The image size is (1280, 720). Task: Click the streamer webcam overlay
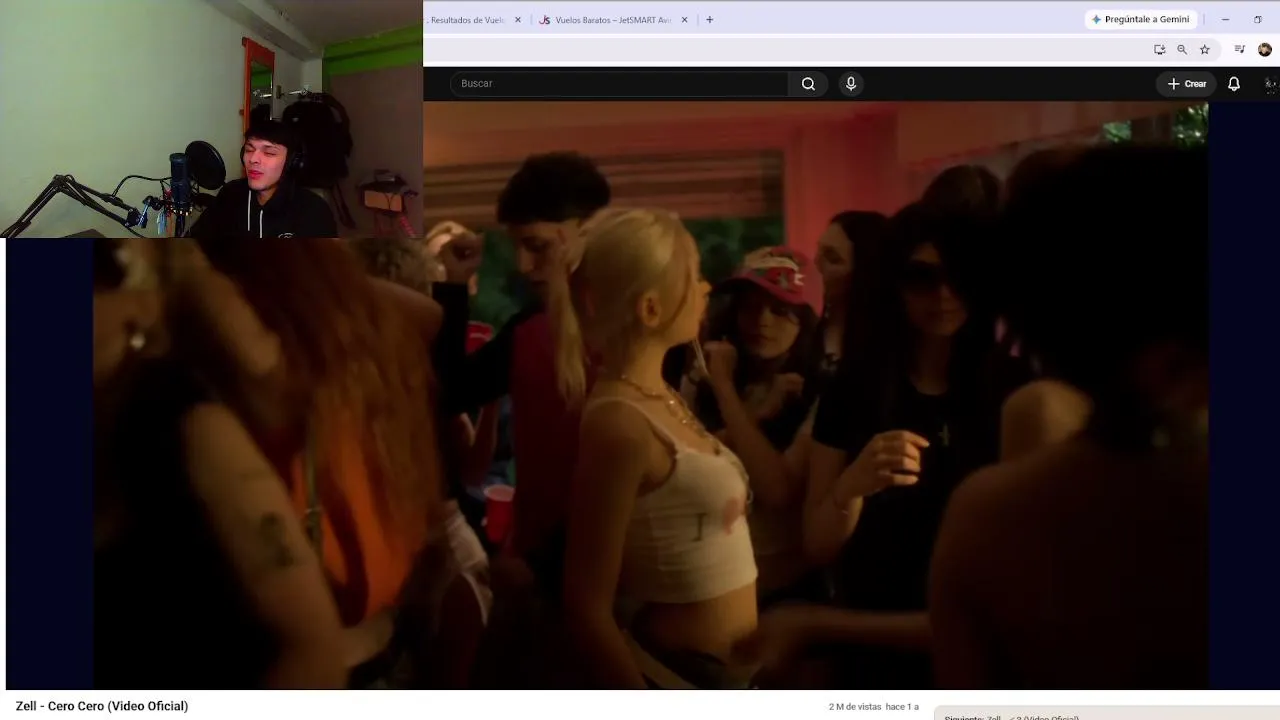(x=211, y=119)
